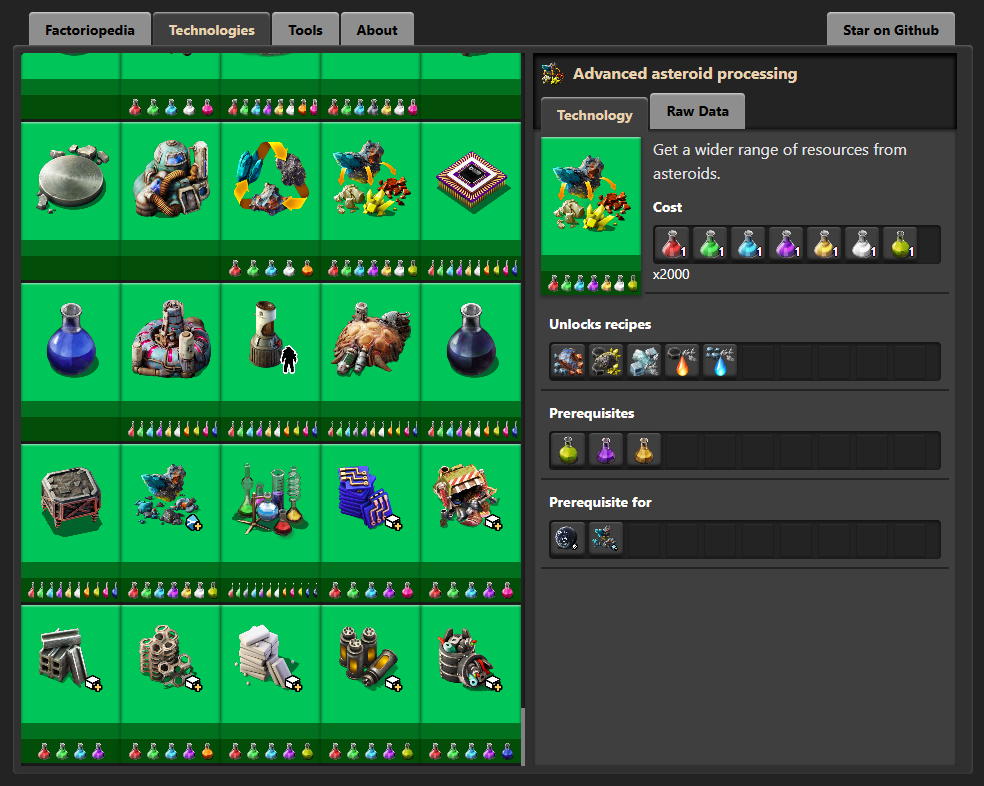Switch to the Technologies tab
Viewport: 984px width, 786px height.
tap(211, 30)
